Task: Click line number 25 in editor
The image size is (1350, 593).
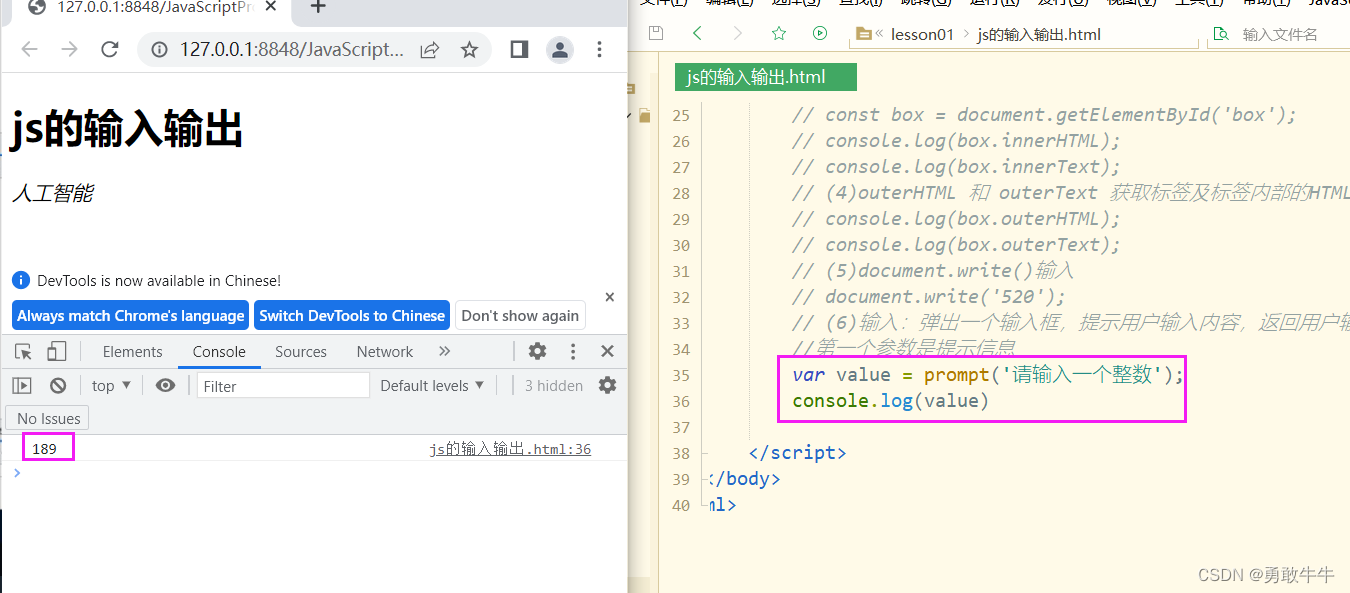Action: coord(681,115)
